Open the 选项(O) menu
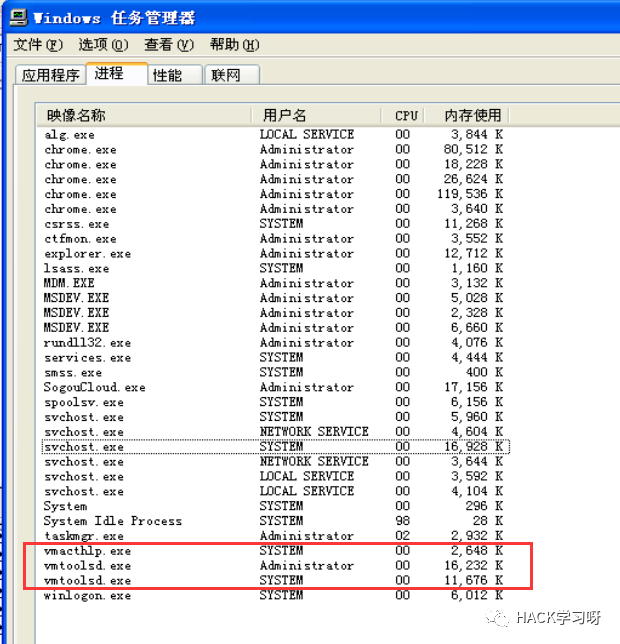 pos(103,44)
